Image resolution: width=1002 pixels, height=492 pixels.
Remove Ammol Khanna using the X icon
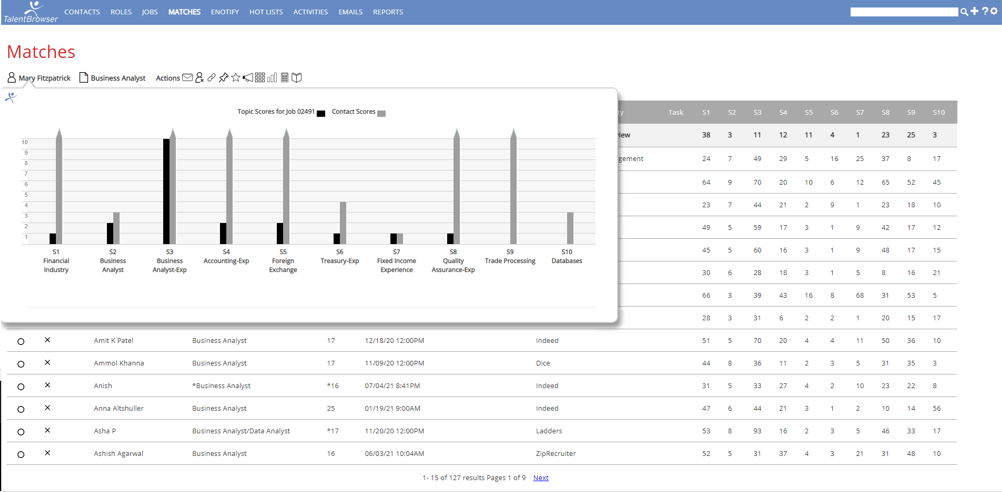click(x=47, y=363)
